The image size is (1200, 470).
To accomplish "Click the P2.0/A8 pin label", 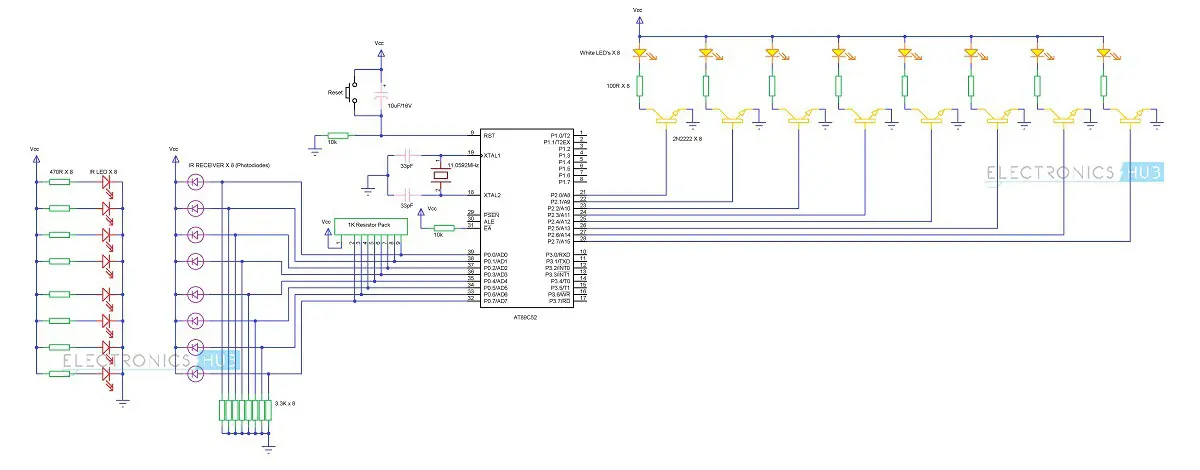I will pos(559,193).
